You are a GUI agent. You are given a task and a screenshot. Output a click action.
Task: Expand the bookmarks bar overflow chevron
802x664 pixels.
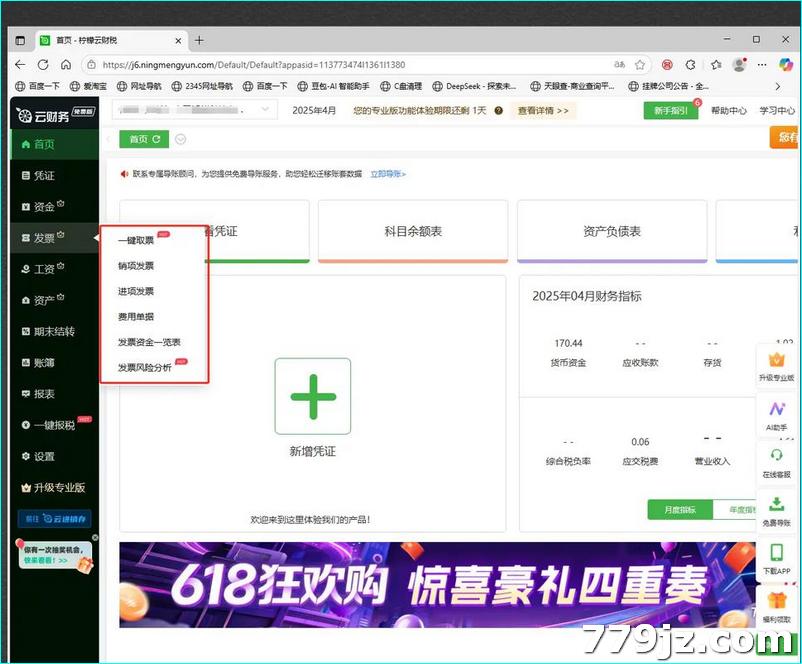tap(777, 86)
